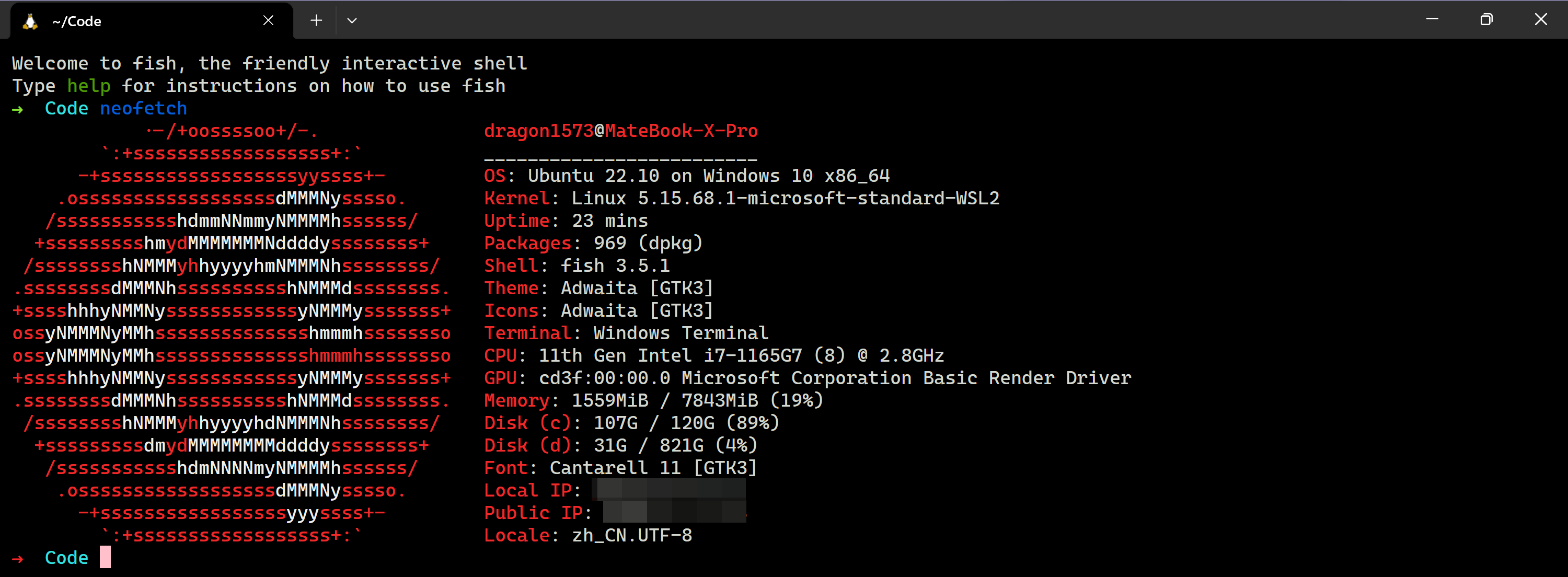The image size is (1568, 577).
Task: Close the Windows Terminal window
Action: click(x=1541, y=19)
